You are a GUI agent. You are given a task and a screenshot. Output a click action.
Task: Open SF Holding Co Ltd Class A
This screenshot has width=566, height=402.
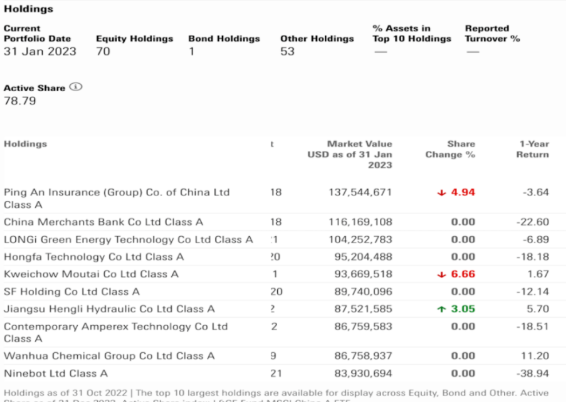coord(71,291)
